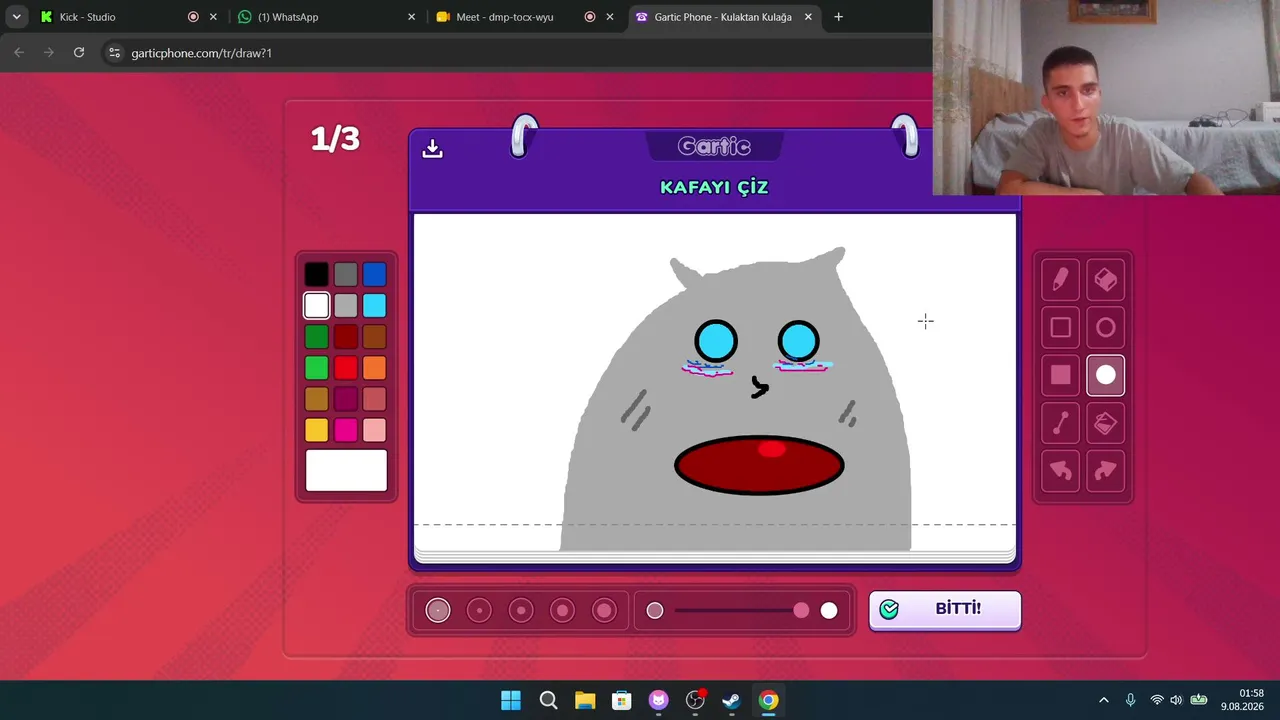Screen dimensions: 1280x720
Task: Select the smallest brush size
Action: [x=438, y=610]
